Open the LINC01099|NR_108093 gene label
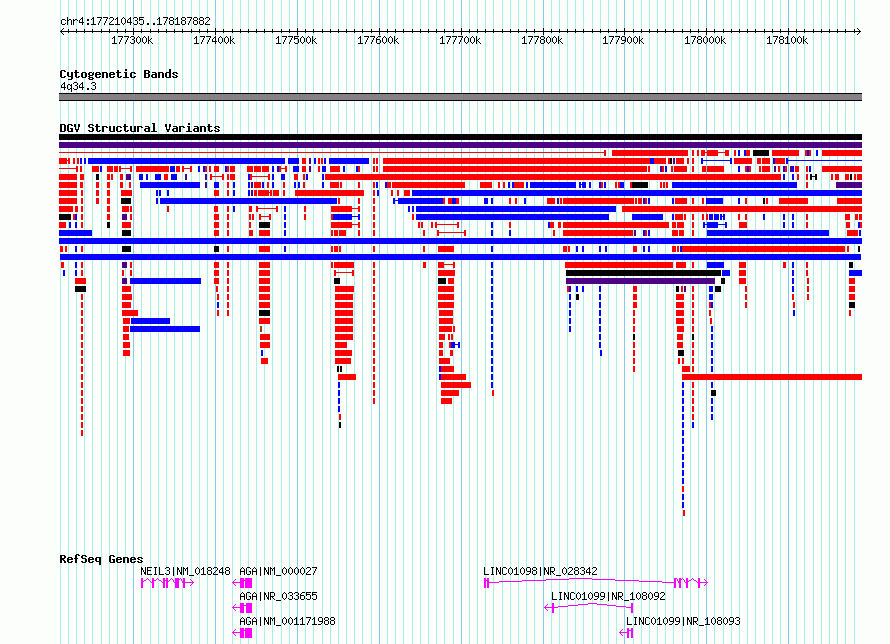Screen dimensions: 890x644 point(683,621)
